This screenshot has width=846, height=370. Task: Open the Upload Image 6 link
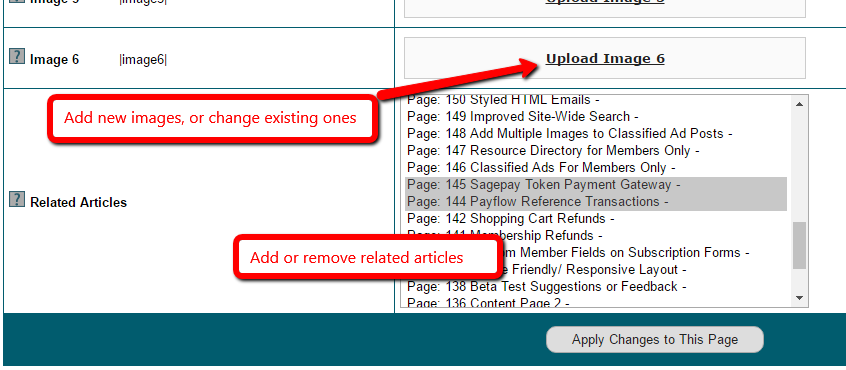click(x=605, y=58)
